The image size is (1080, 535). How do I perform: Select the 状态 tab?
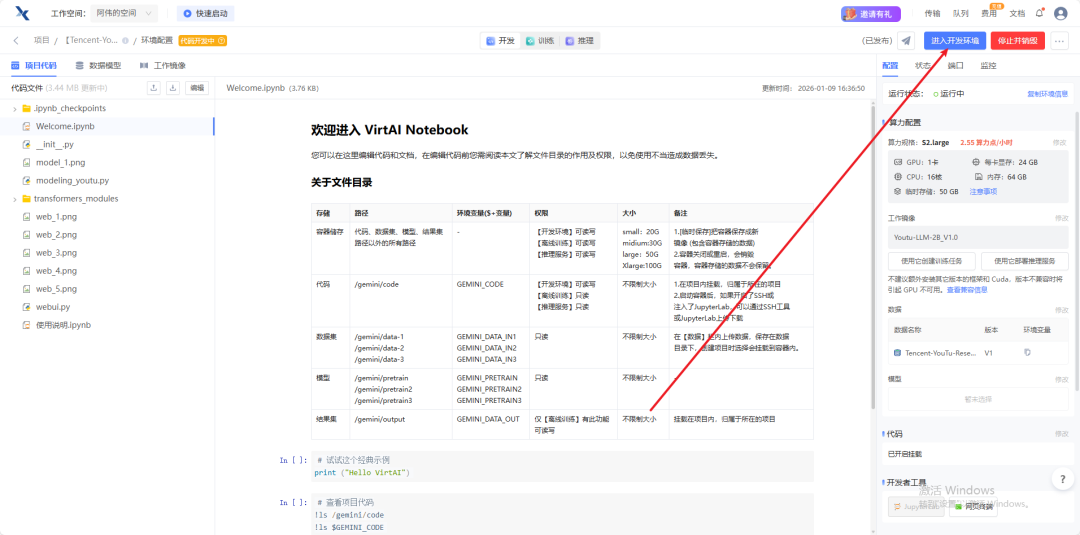pyautogui.click(x=923, y=65)
